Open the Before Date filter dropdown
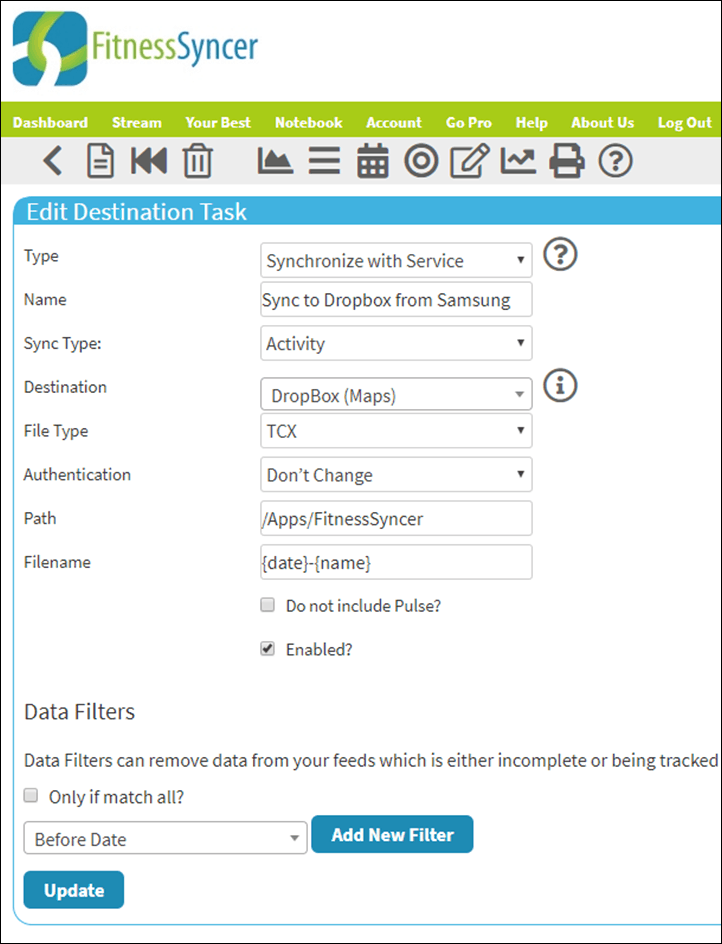722x944 pixels. [x=166, y=837]
